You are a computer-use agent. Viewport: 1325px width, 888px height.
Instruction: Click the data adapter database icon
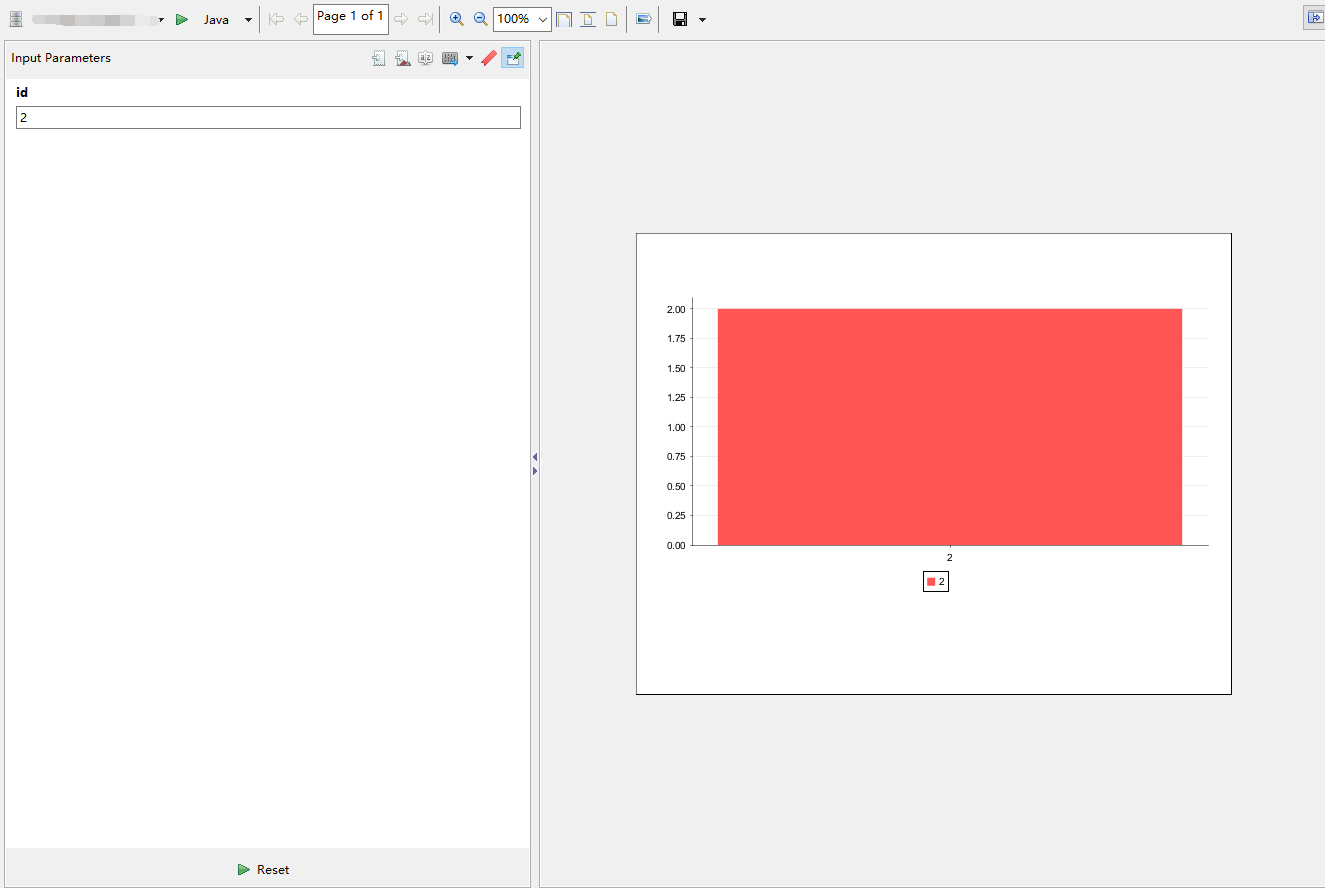coord(16,19)
